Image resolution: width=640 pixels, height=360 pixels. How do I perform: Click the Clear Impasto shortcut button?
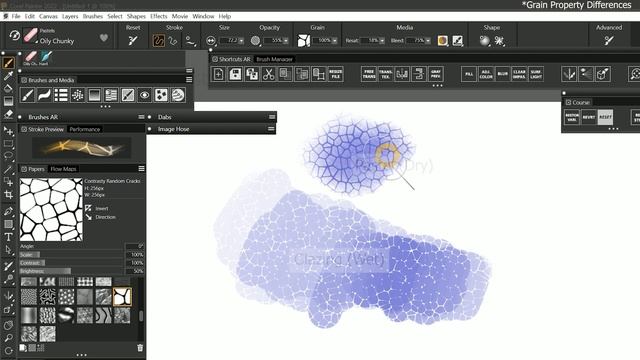point(519,74)
